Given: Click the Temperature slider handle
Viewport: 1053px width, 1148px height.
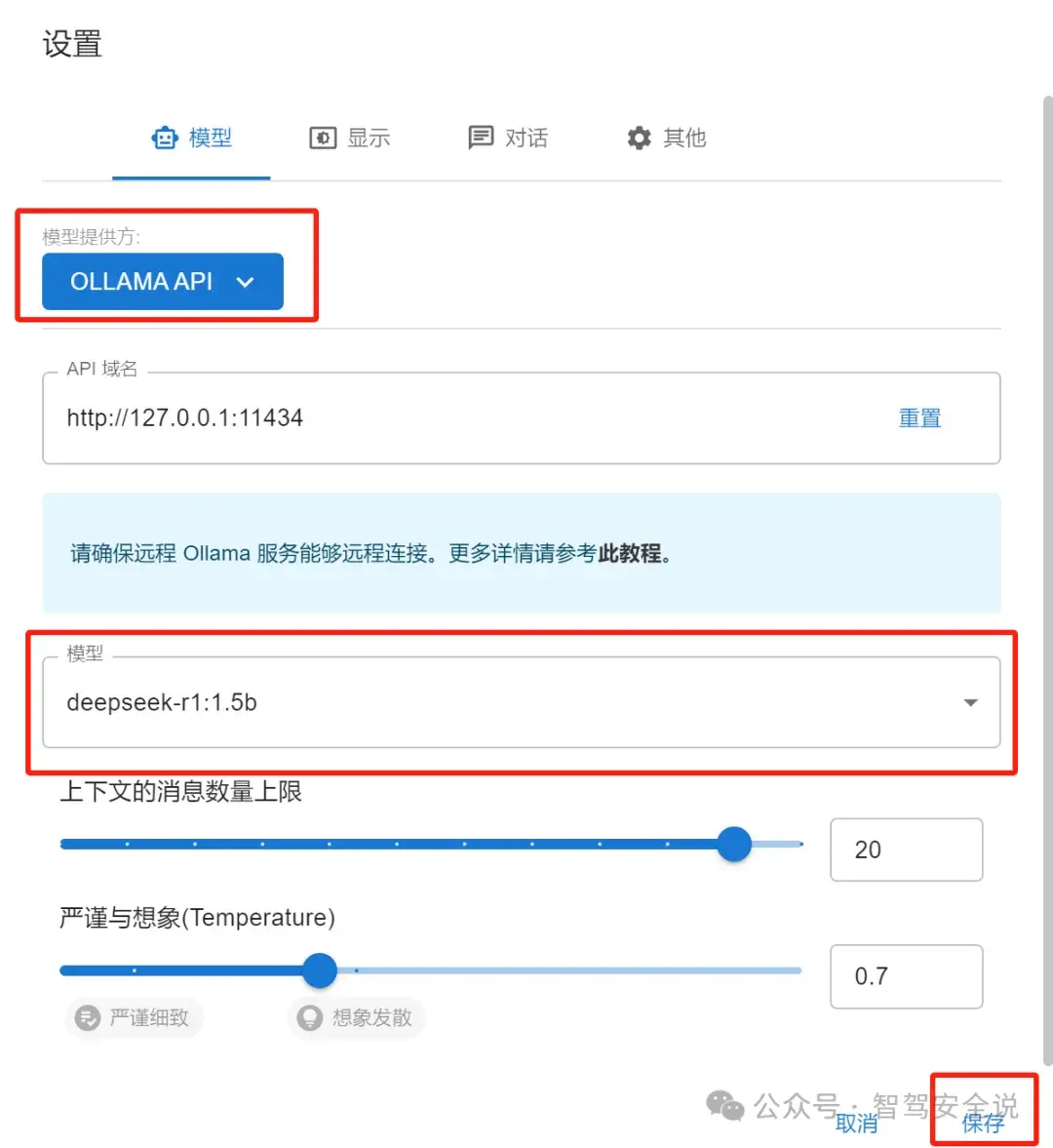Looking at the screenshot, I should click(x=320, y=970).
